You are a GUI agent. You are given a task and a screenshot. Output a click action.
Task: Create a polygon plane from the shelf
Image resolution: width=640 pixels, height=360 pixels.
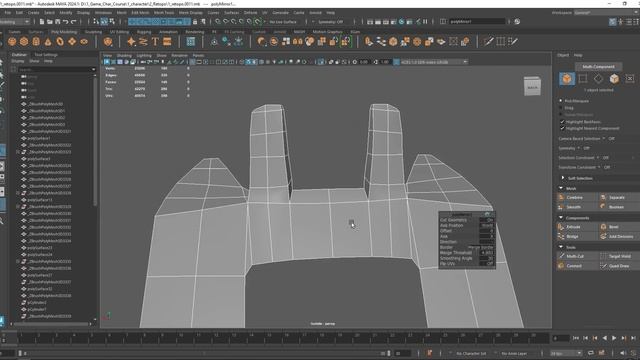72,41
